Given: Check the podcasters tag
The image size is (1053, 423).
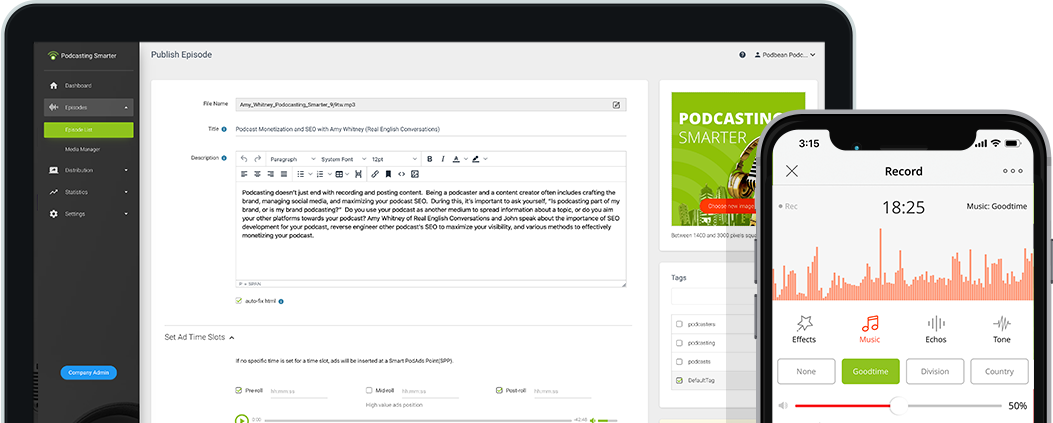Looking at the screenshot, I should [679, 324].
